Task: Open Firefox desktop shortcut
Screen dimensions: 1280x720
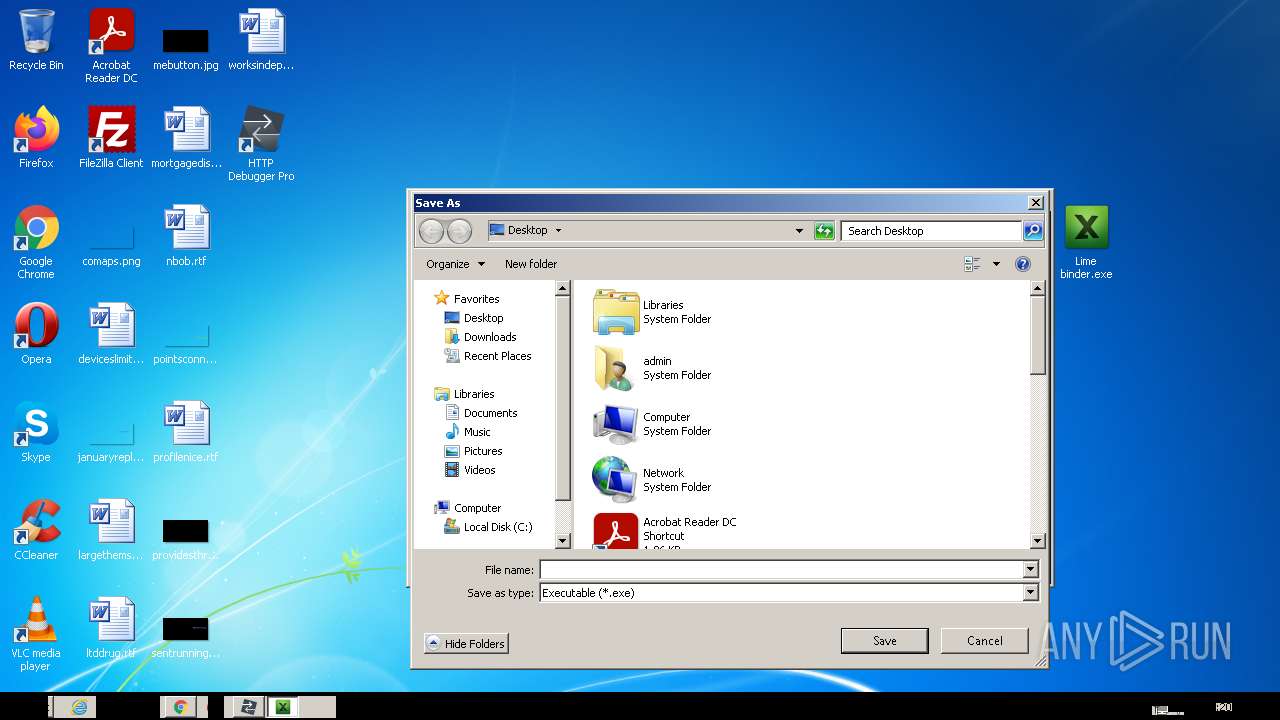Action: pyautogui.click(x=36, y=138)
